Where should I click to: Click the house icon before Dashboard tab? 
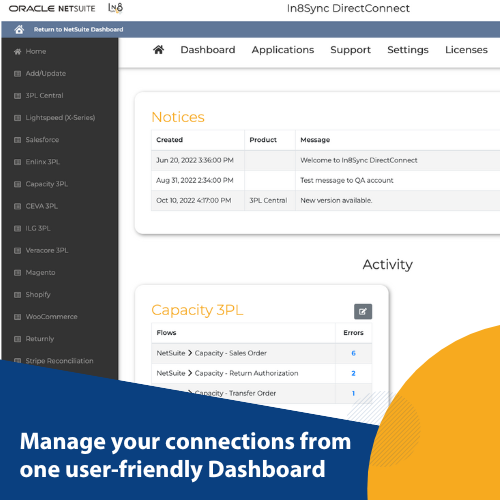coord(159,50)
